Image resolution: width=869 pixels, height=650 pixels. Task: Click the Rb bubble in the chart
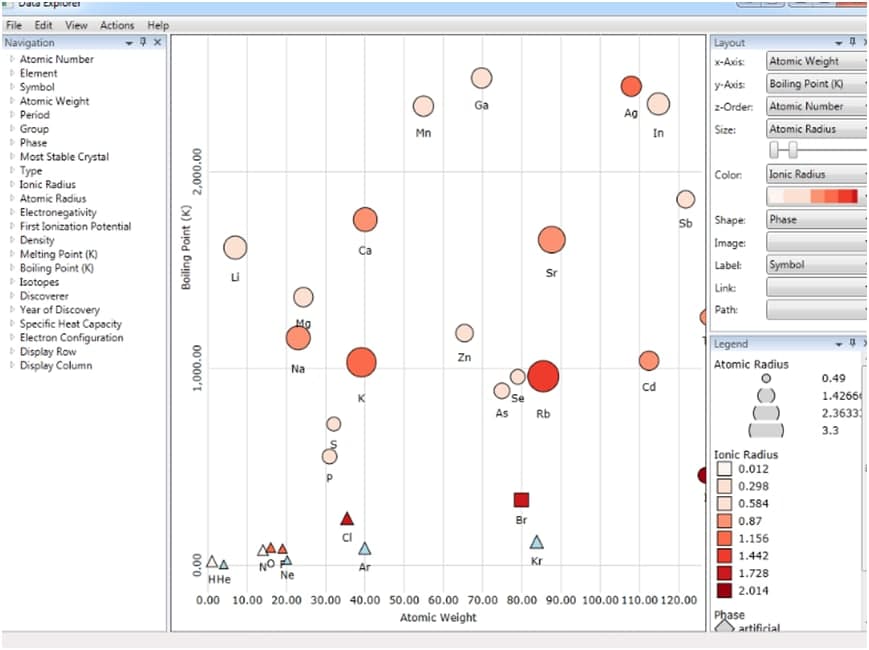(543, 376)
